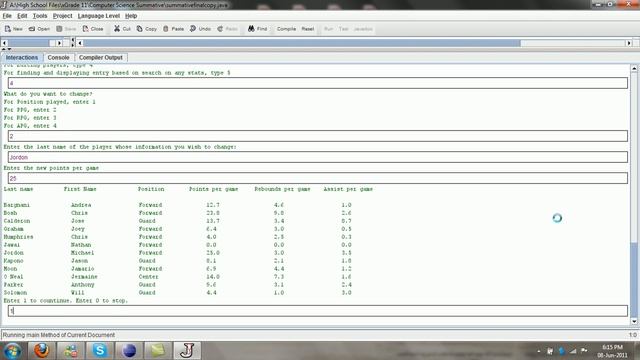Click the input field containing 2
This screenshot has width=640, height=360.
click(318, 136)
